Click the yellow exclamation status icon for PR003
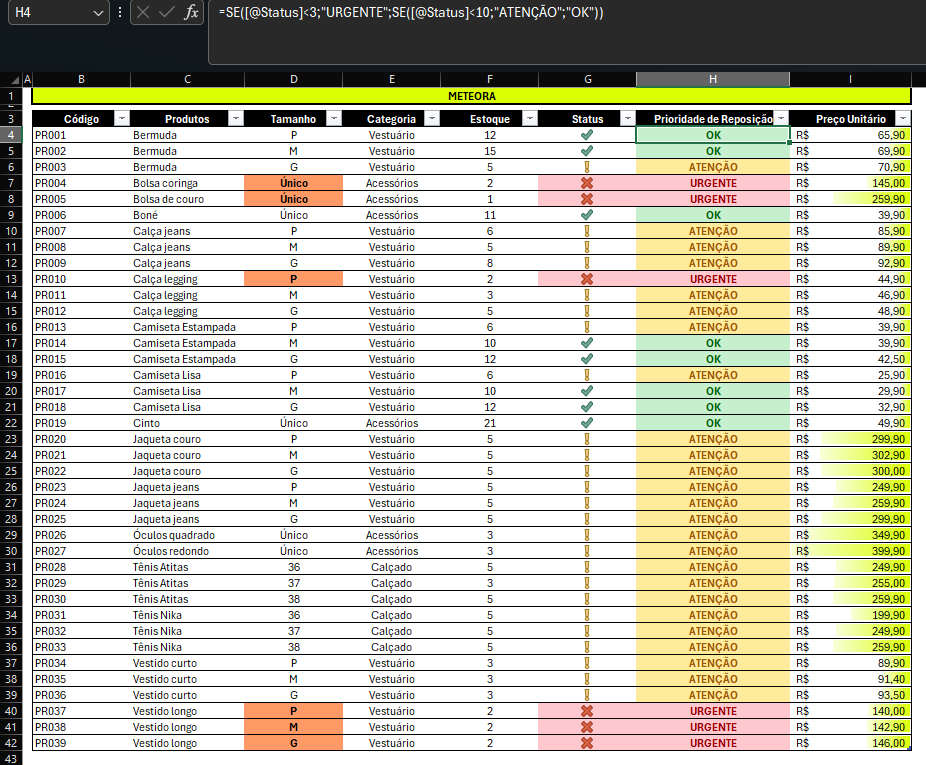The width and height of the screenshot is (926, 765). (587, 167)
